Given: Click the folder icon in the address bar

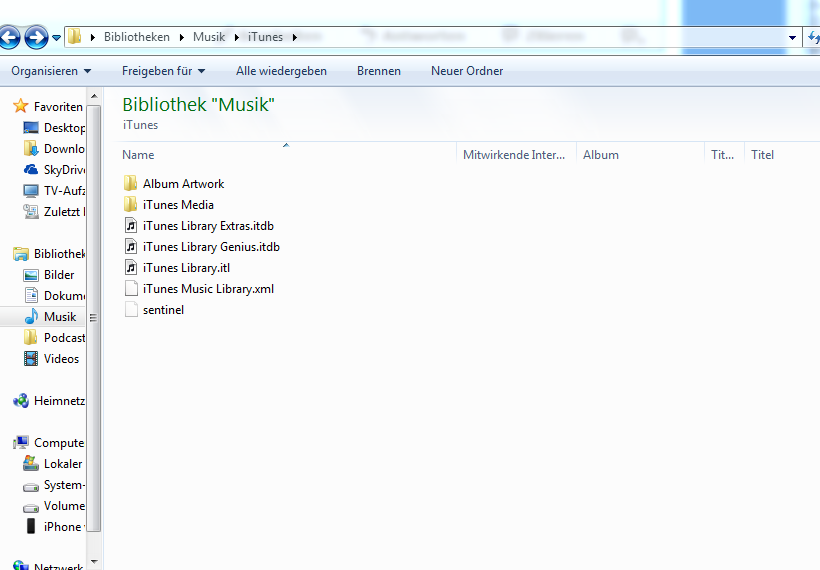Looking at the screenshot, I should tap(75, 37).
